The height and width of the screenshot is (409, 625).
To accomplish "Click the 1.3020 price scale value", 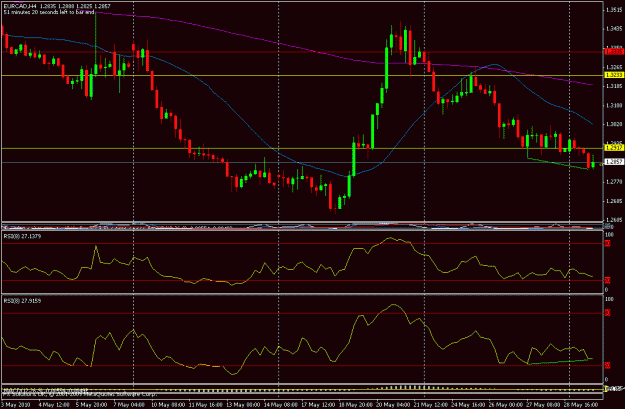I will 614,124.
